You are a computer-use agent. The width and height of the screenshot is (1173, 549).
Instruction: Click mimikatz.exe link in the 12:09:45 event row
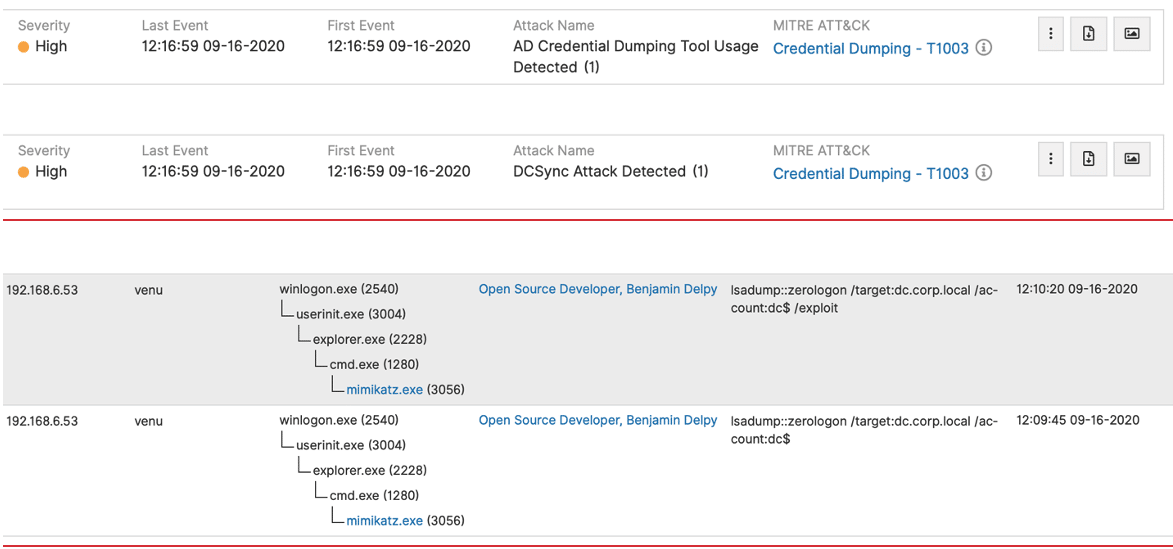tap(384, 520)
